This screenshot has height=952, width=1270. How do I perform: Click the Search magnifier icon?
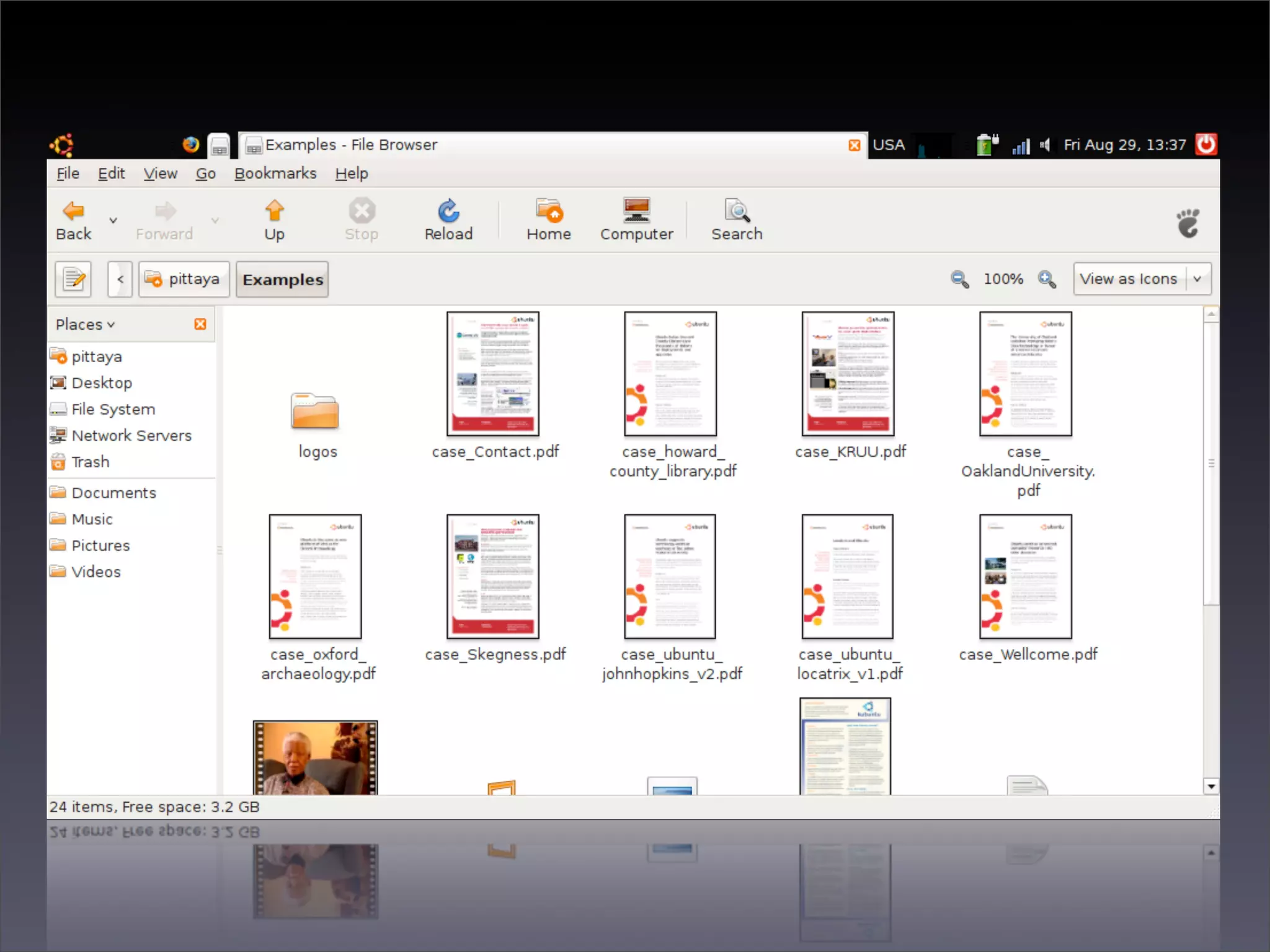click(x=737, y=212)
